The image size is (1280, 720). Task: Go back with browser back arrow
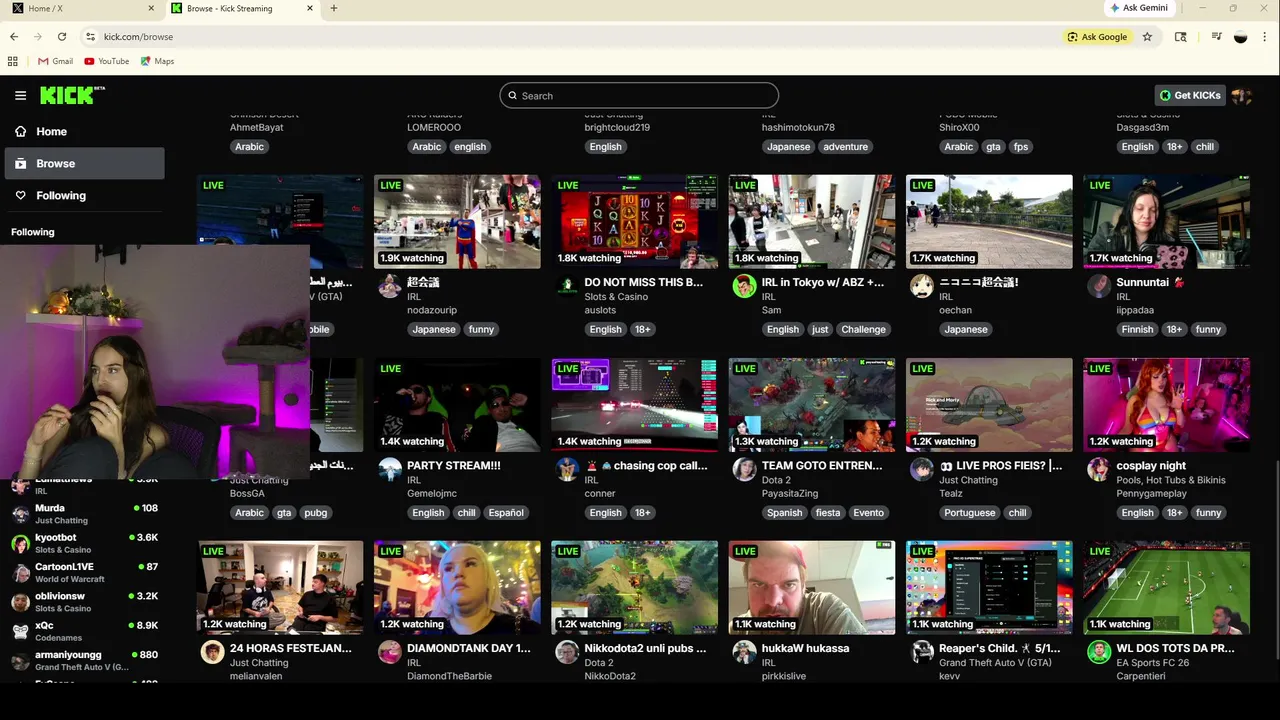14,37
